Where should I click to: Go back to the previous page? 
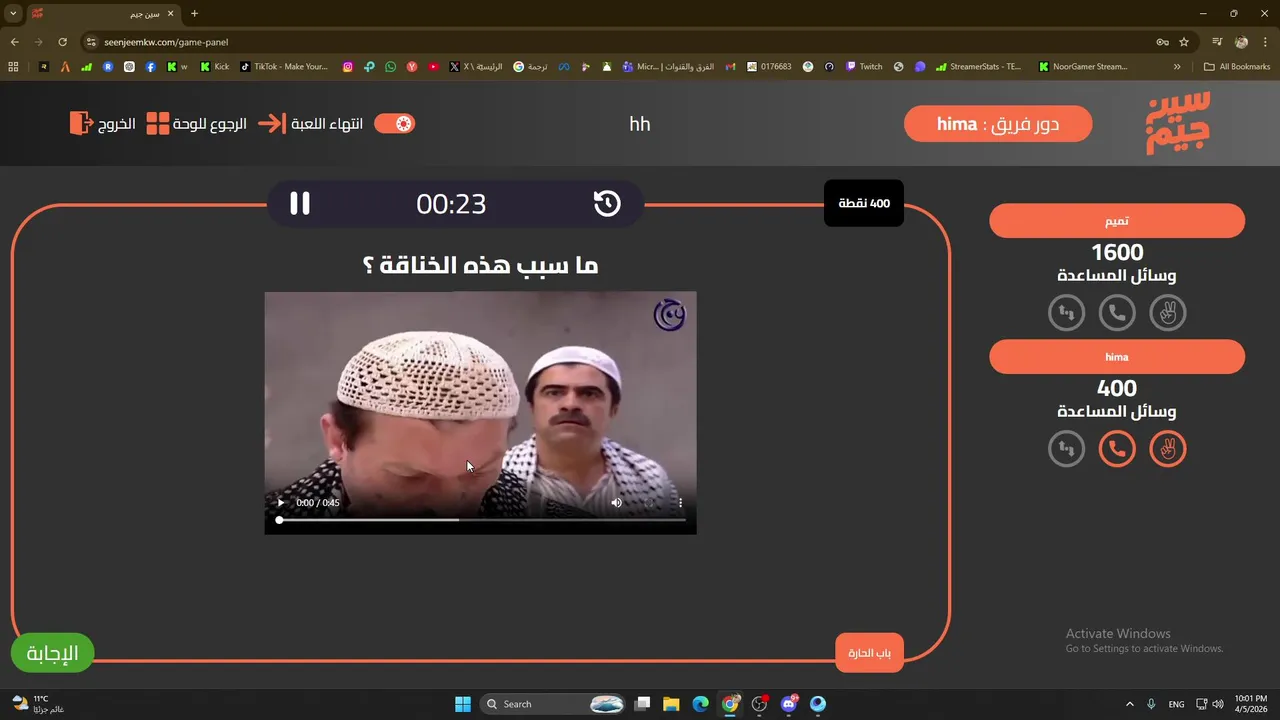[14, 42]
